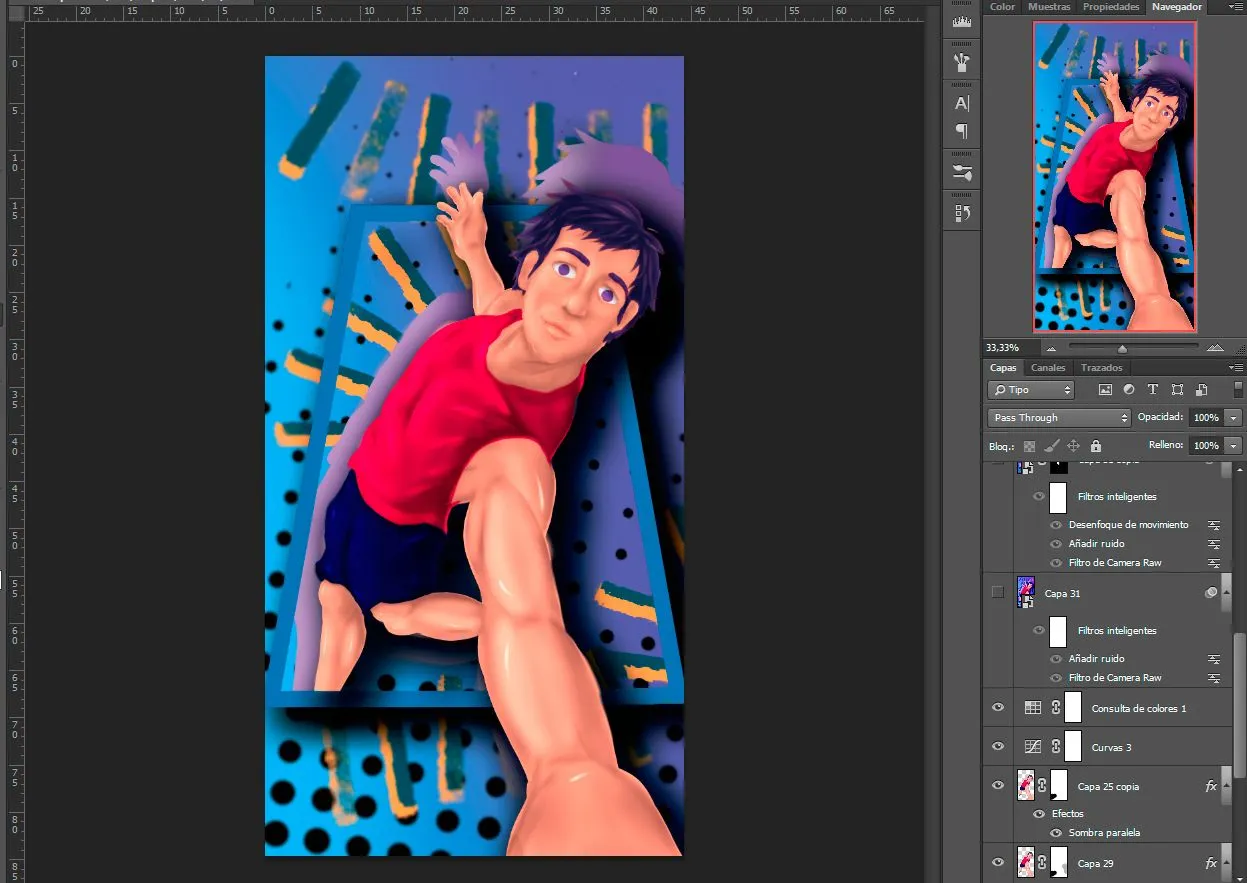This screenshot has width=1247, height=883.
Task: Switch to the Canales tab
Action: click(1048, 368)
